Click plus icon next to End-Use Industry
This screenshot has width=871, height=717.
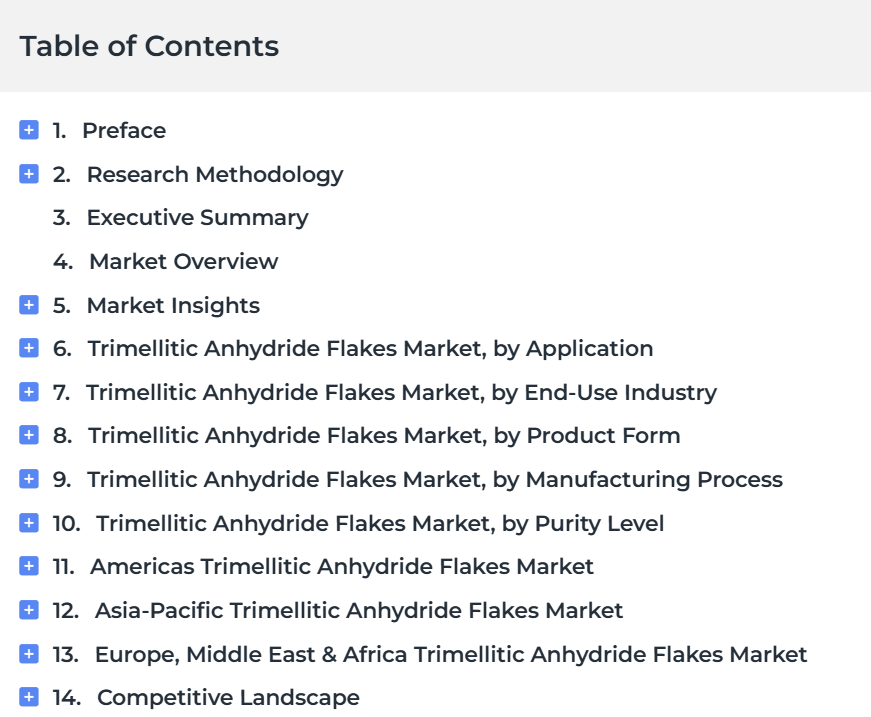[29, 392]
